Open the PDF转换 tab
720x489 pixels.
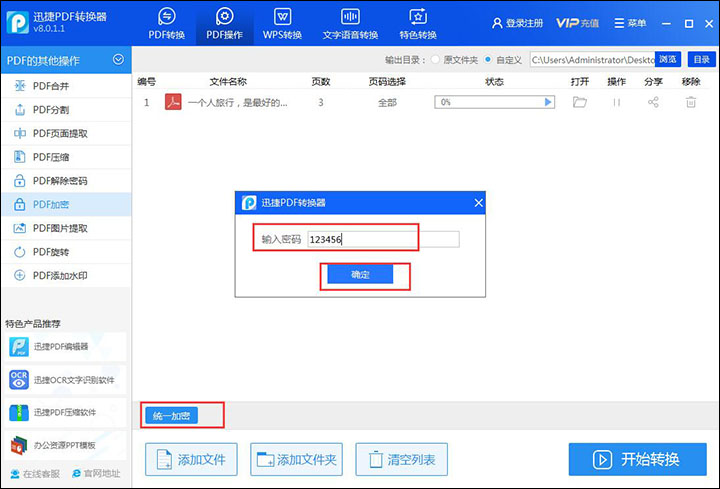click(x=167, y=23)
